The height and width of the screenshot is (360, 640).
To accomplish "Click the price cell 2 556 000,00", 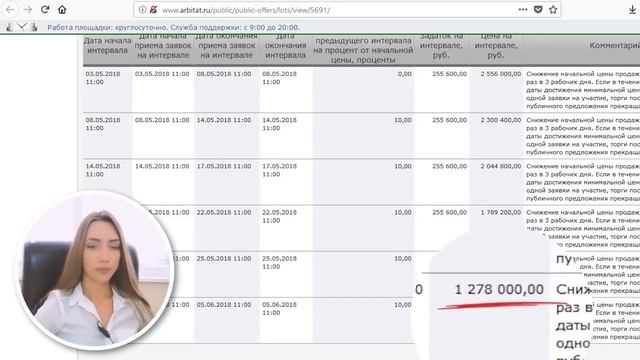I will (500, 74).
